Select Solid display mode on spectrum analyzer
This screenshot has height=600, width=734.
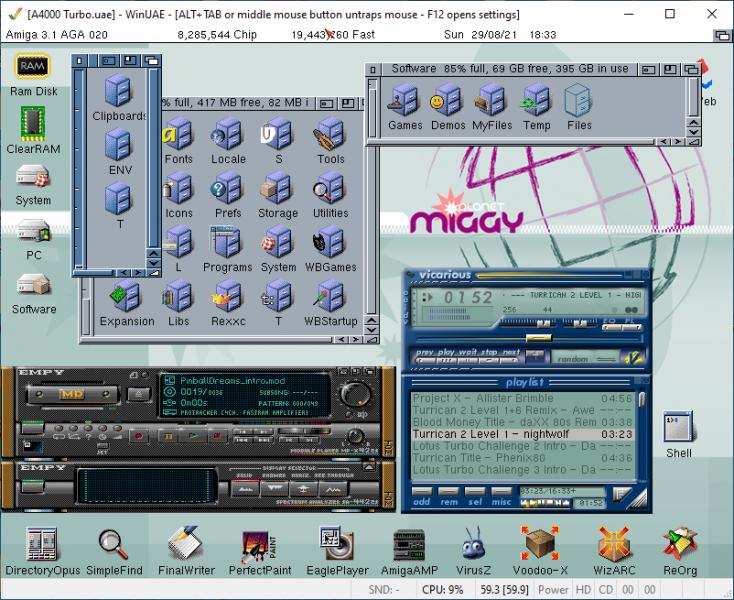coord(245,489)
